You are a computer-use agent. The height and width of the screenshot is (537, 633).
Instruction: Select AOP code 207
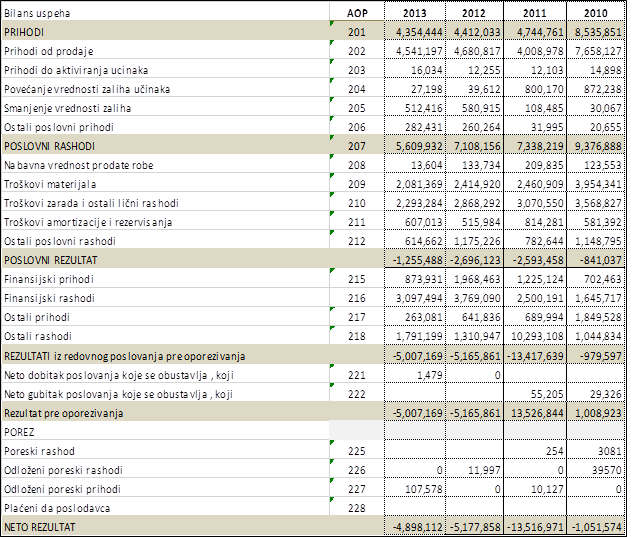coord(357,146)
